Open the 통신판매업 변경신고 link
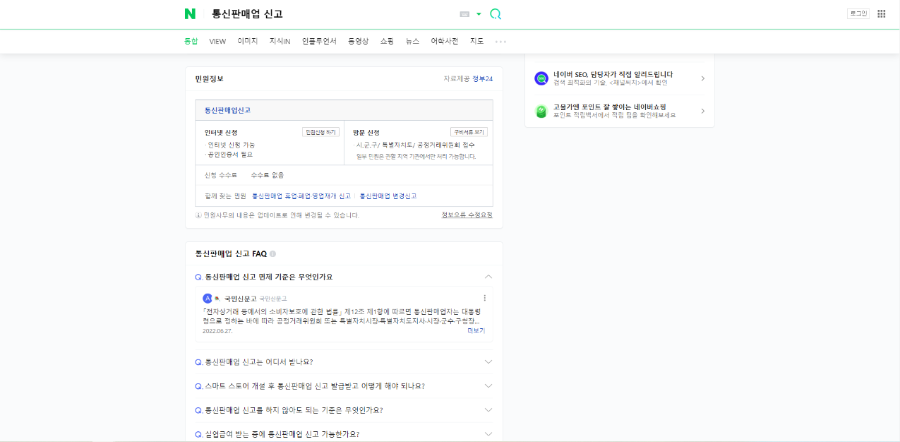The height and width of the screenshot is (442, 900). 388,196
